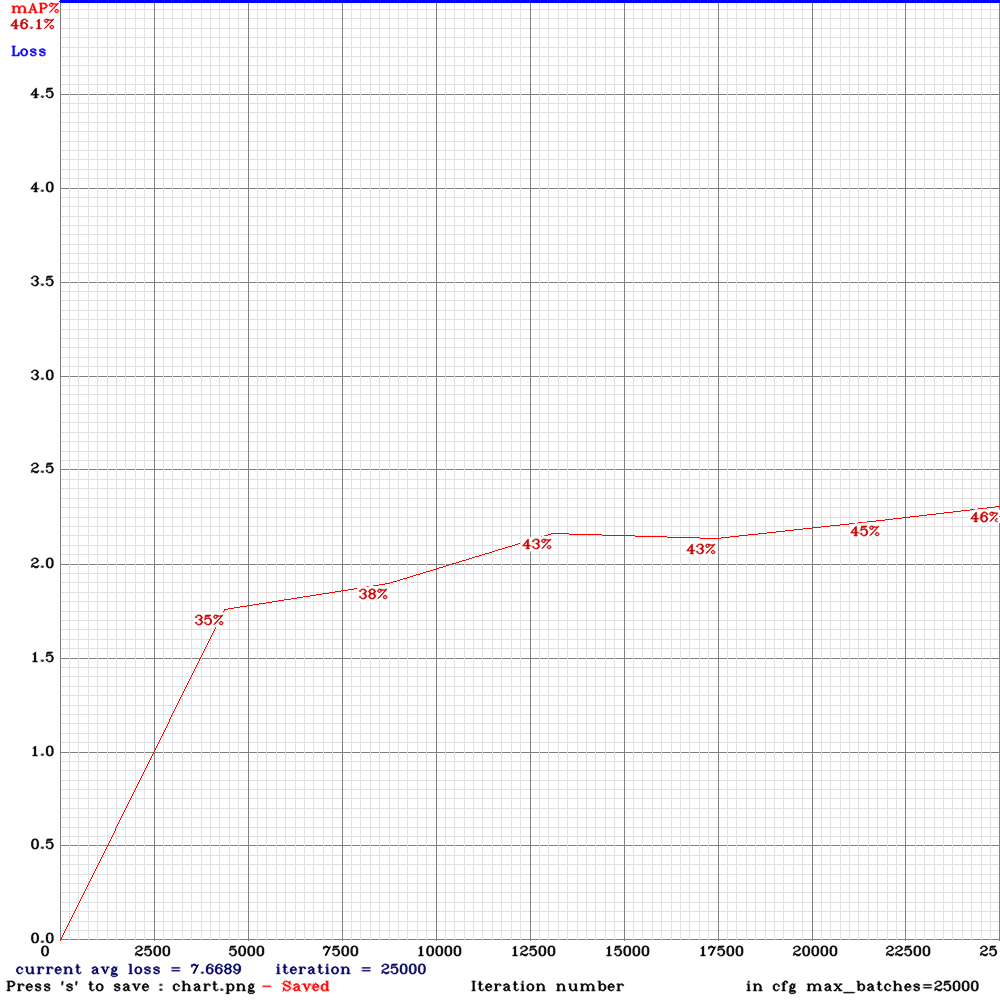Click the 46.1% mAP value
1000x1000 pixels.
click(x=33, y=25)
